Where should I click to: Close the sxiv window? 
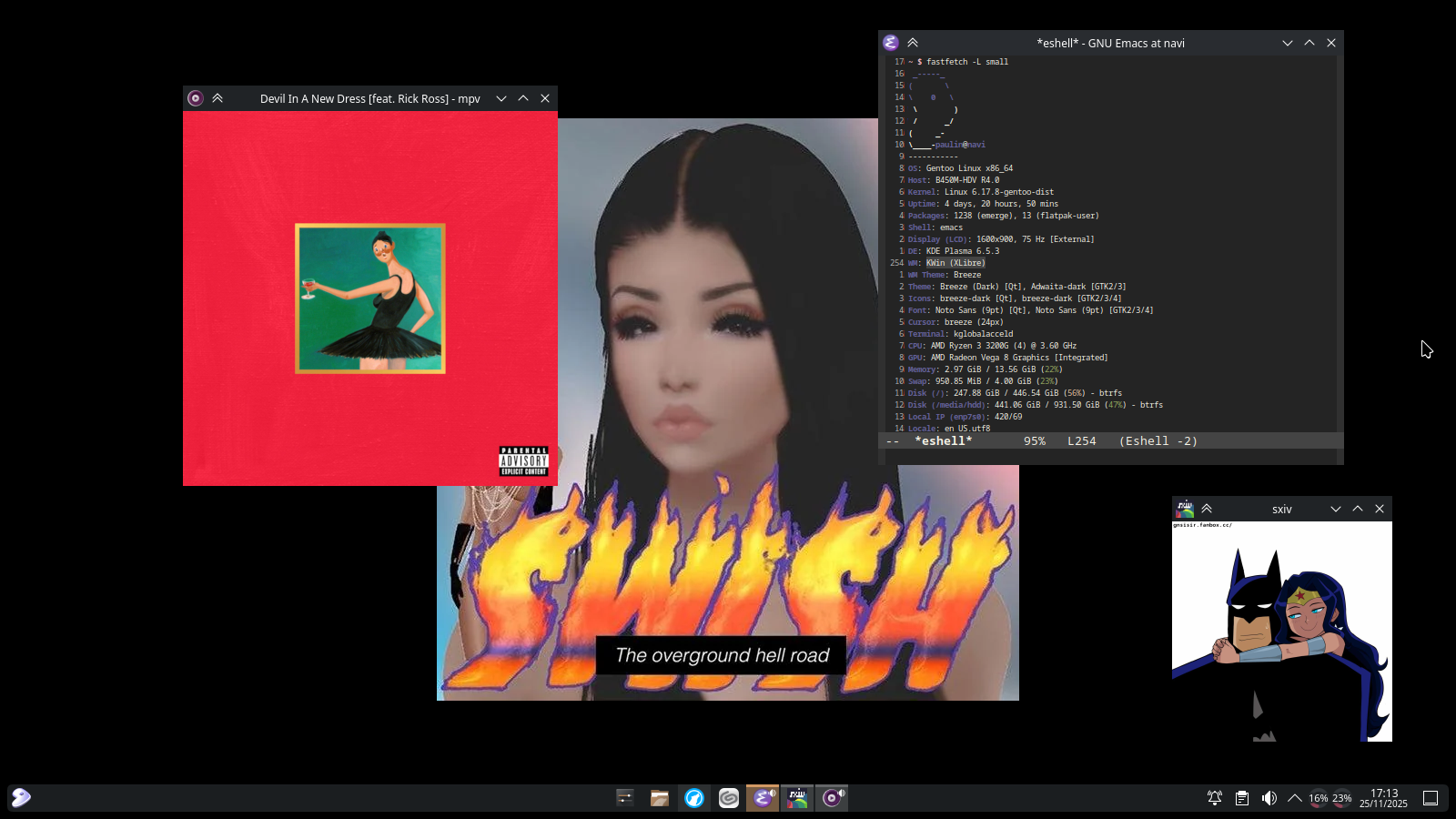click(x=1380, y=509)
